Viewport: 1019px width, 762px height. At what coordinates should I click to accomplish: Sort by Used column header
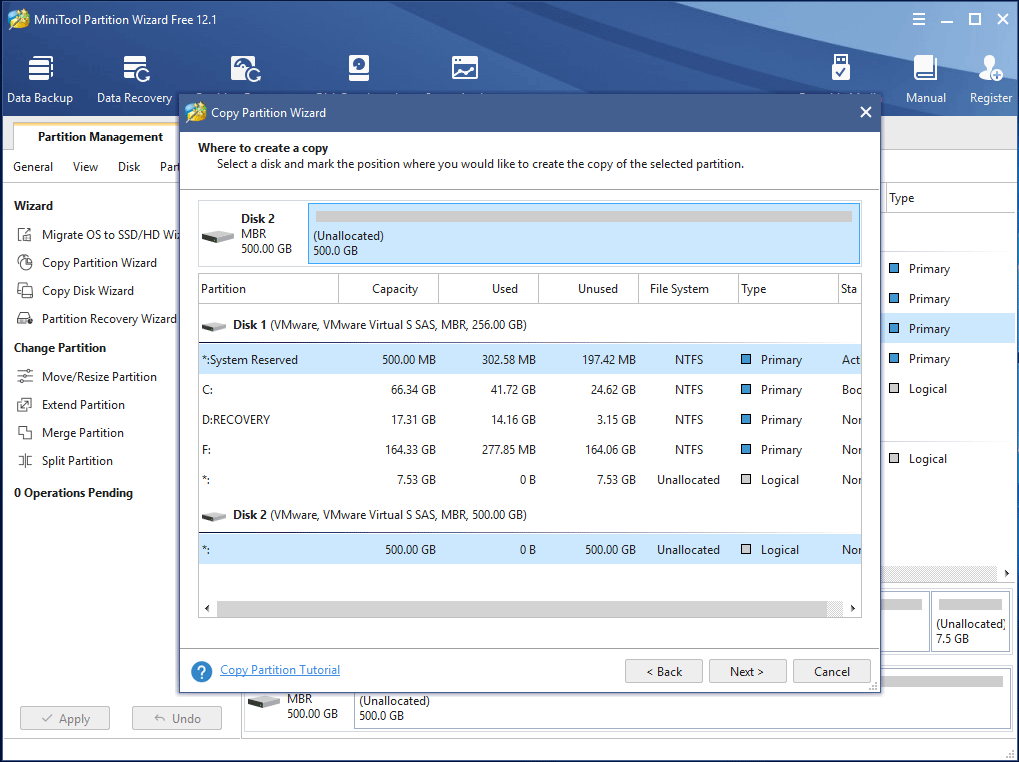[x=489, y=288]
